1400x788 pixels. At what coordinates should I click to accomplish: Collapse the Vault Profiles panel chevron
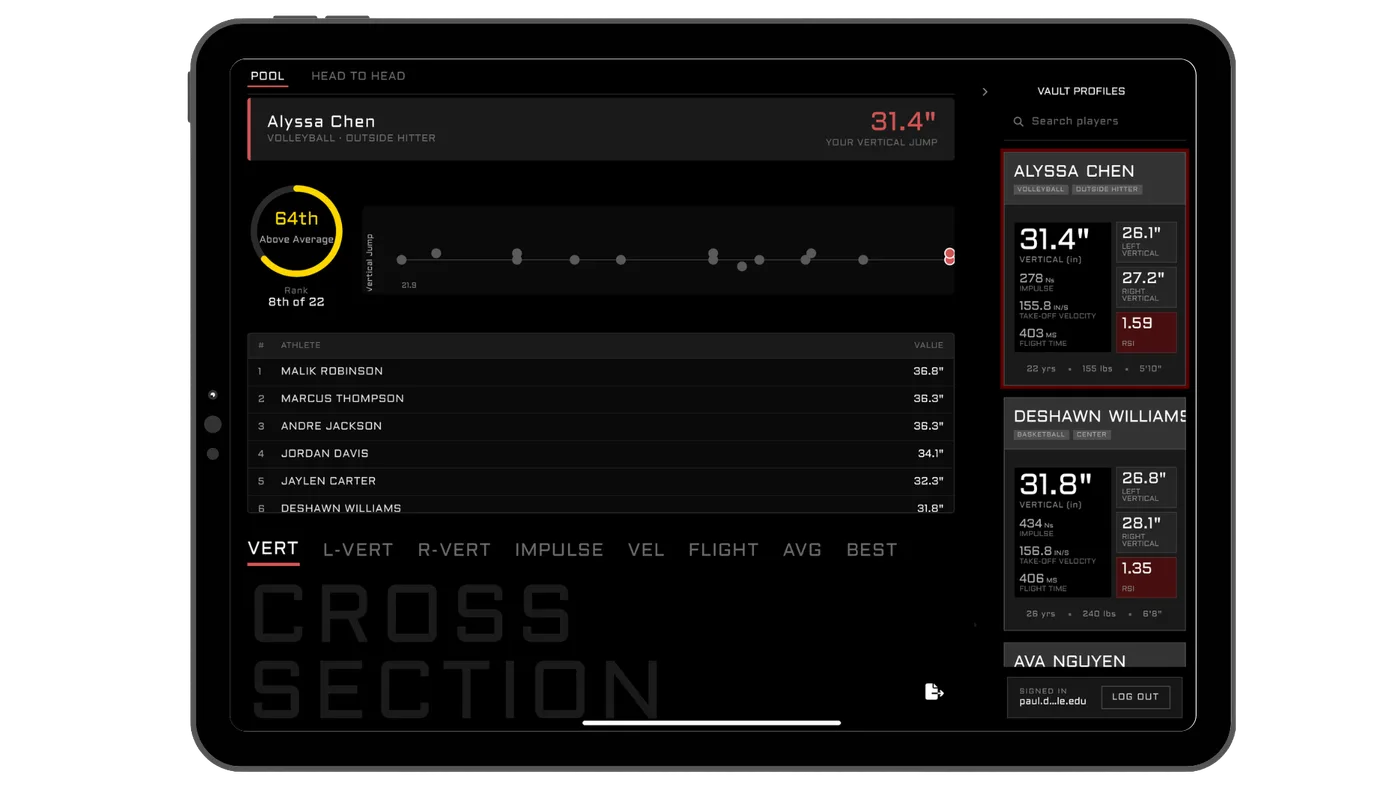985,92
